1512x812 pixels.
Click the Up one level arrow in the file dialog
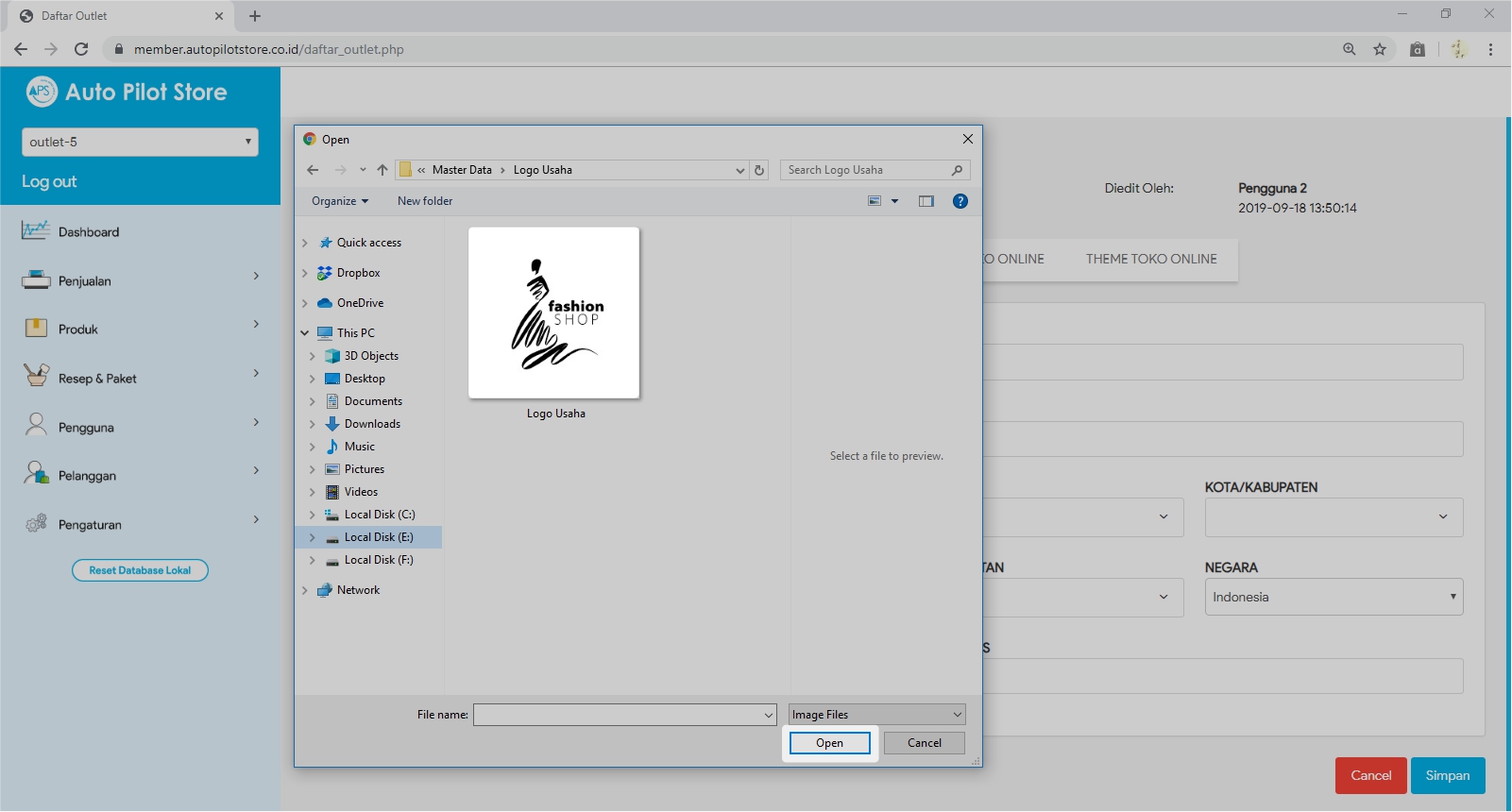(x=382, y=170)
